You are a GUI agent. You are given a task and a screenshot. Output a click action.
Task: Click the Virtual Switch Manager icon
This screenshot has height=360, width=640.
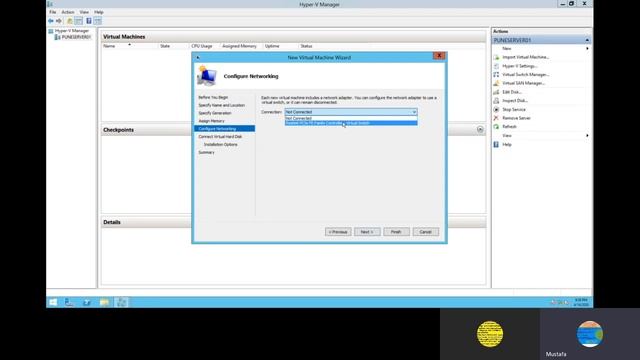[x=496, y=75]
